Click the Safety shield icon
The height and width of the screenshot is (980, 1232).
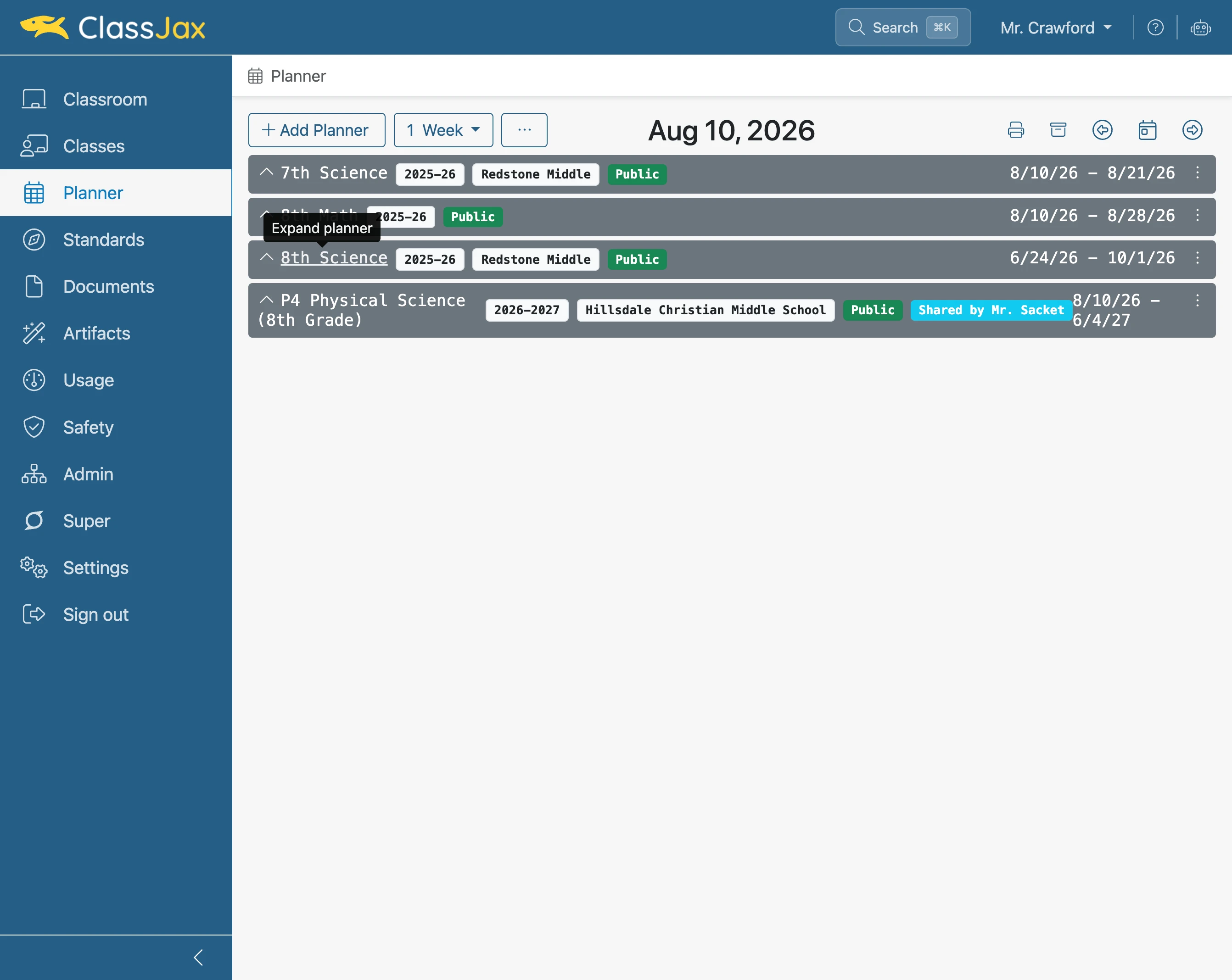34,427
